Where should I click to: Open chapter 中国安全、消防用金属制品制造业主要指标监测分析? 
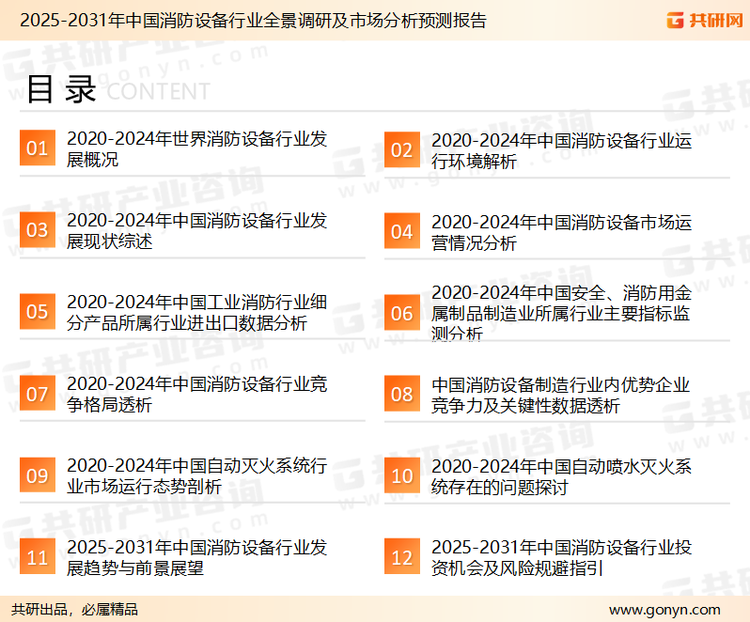point(561,312)
